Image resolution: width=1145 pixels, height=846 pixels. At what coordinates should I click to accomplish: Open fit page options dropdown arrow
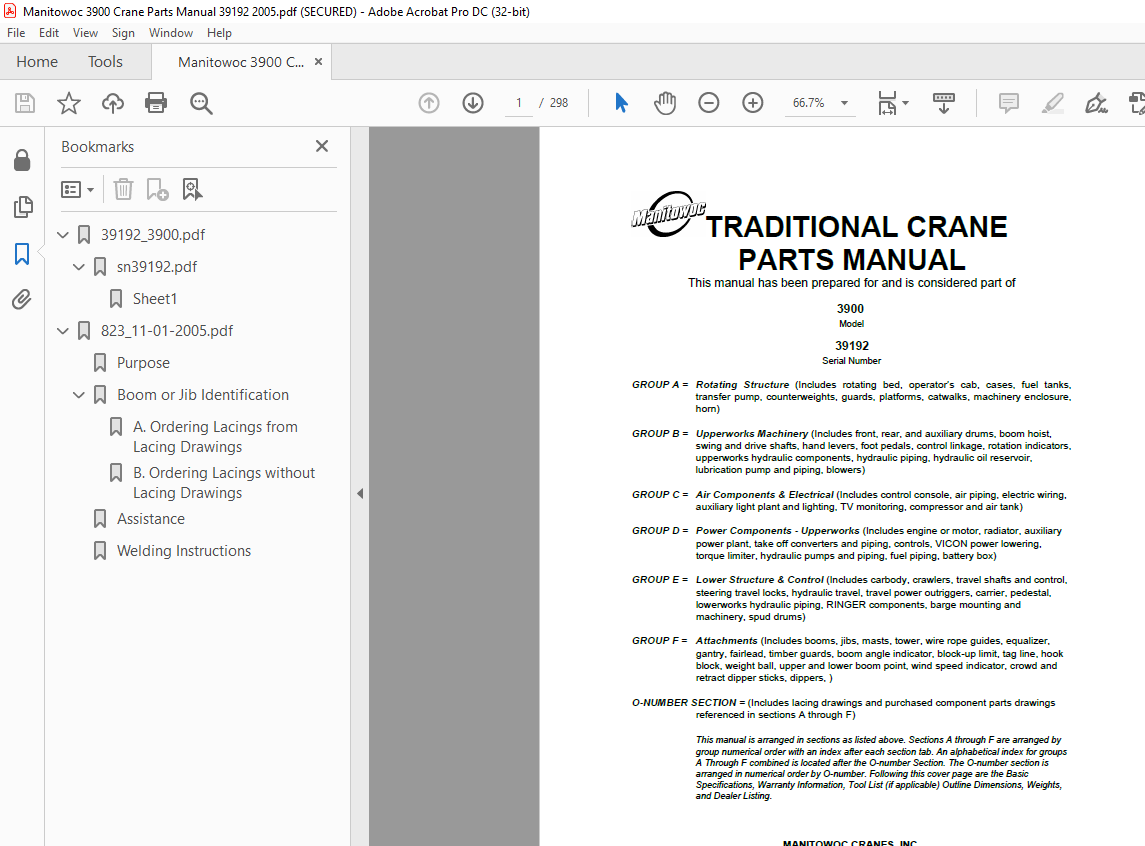(x=905, y=103)
